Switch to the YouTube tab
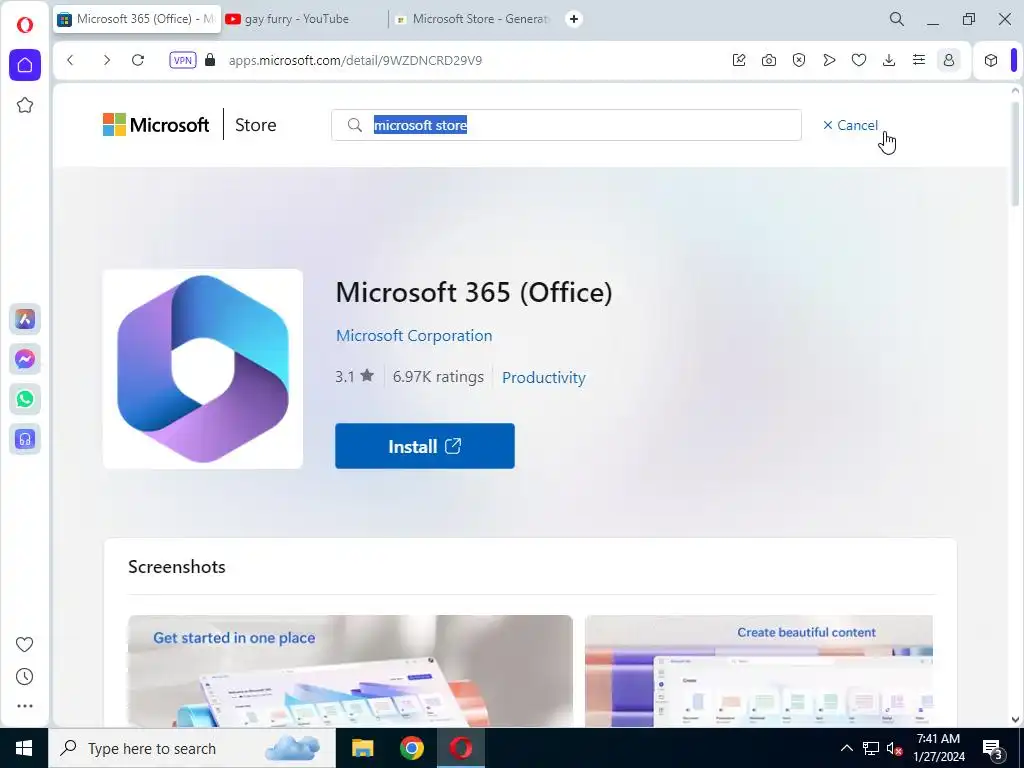This screenshot has height=768, width=1024. [304, 19]
